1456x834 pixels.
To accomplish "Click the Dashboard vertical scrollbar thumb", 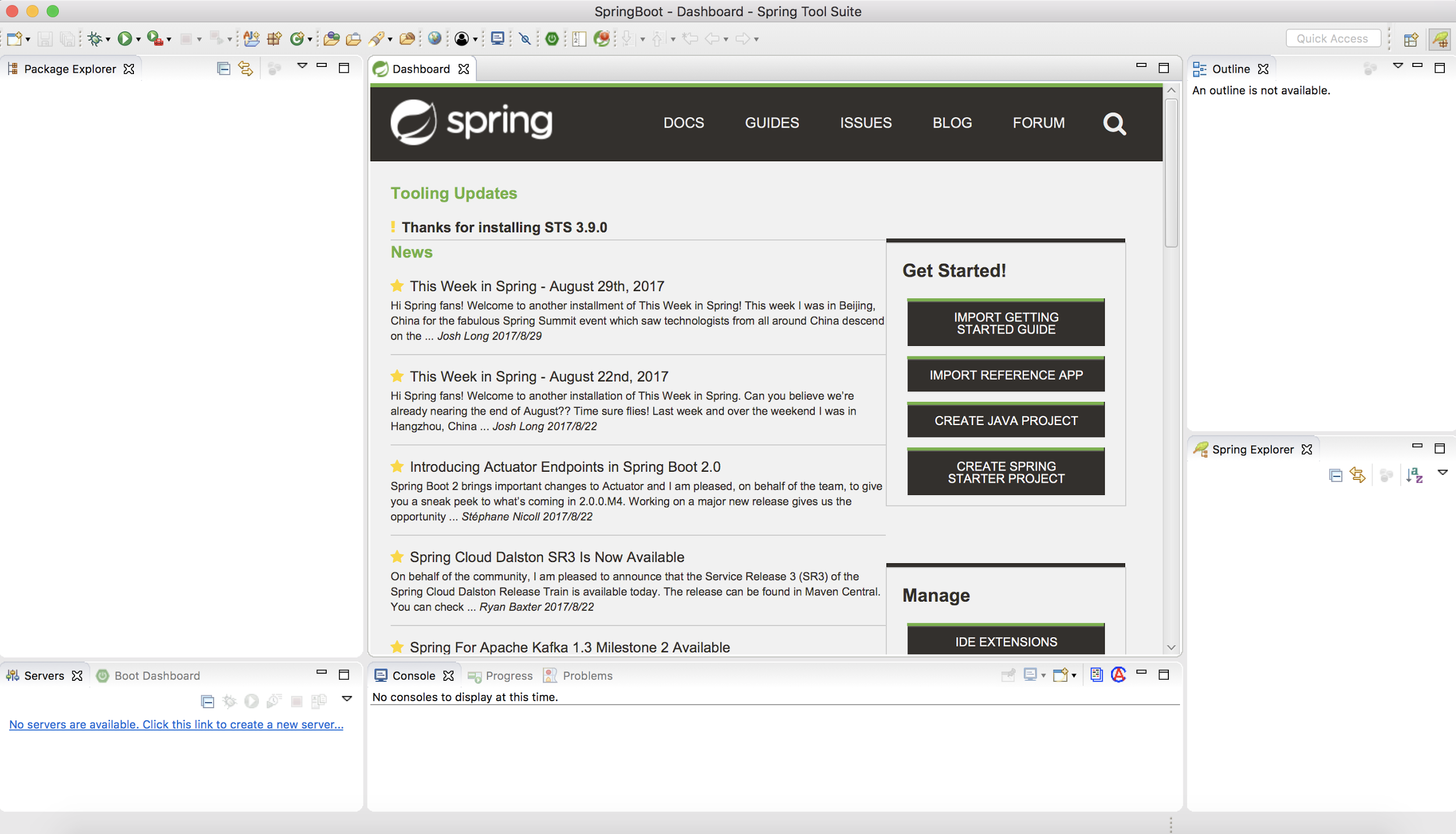I will point(1171,173).
